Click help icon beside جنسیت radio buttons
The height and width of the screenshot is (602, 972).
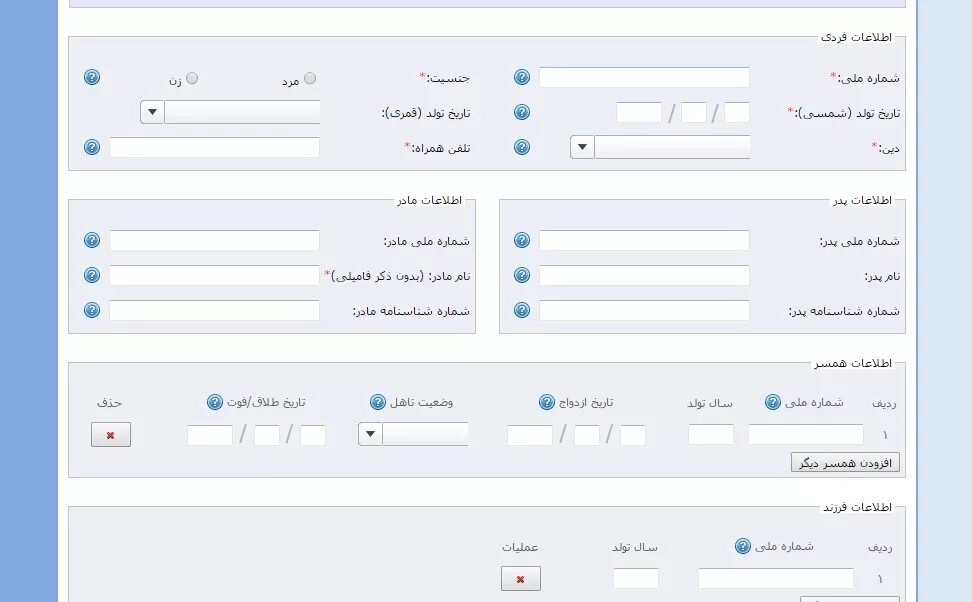coord(92,77)
